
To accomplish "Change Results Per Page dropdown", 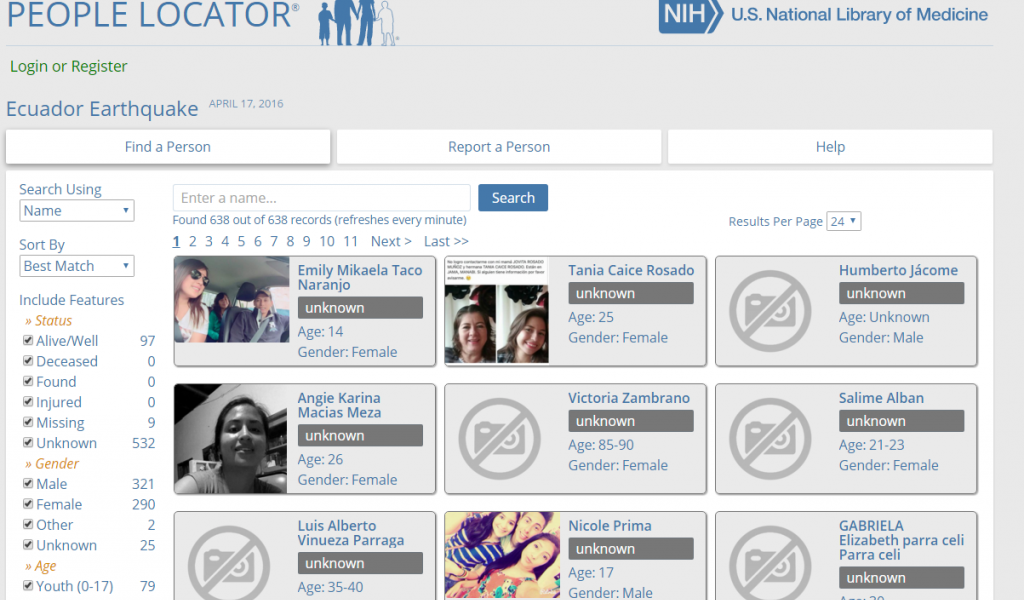I will pos(843,222).
